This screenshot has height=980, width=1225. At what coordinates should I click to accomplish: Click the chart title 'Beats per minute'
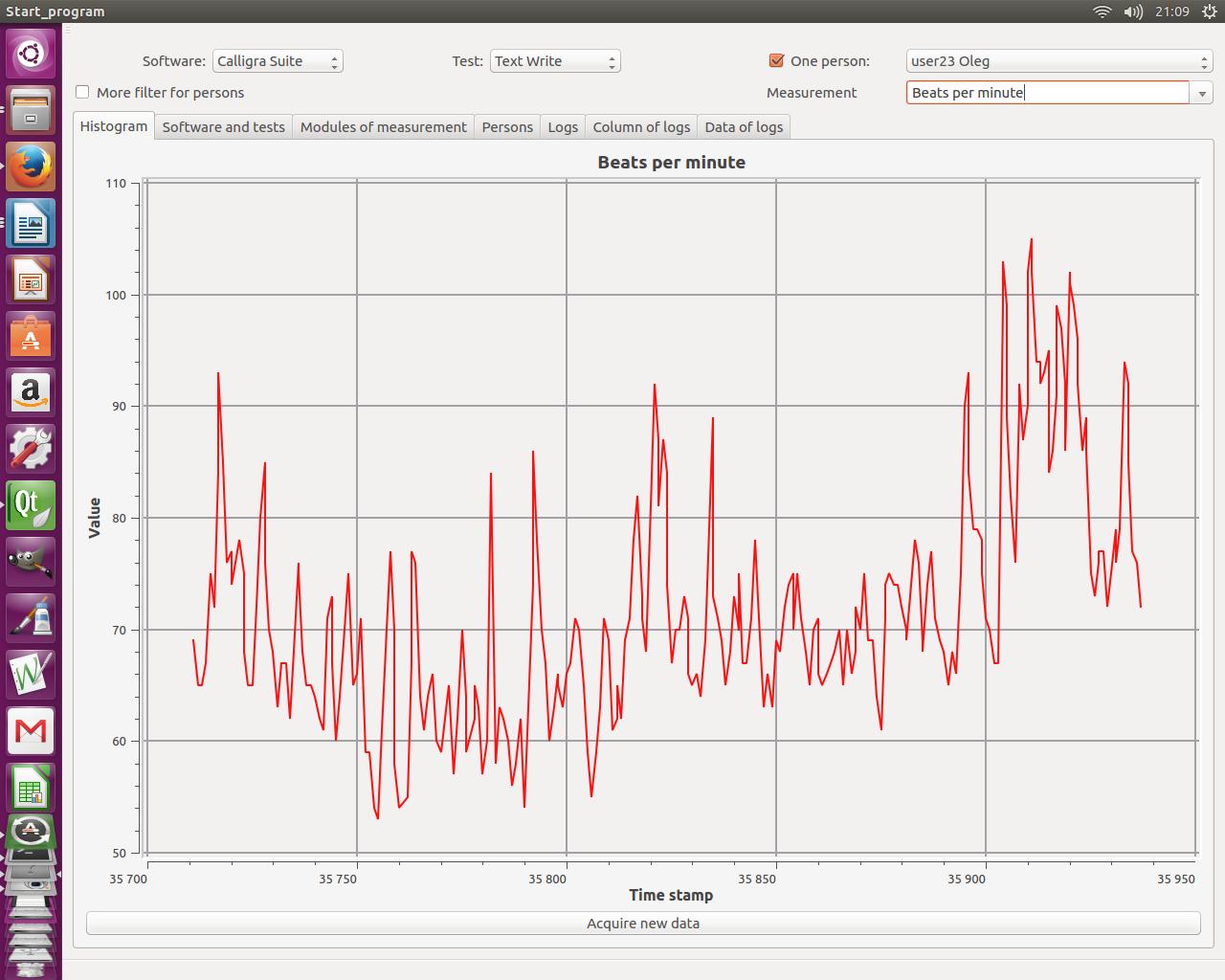(671, 162)
